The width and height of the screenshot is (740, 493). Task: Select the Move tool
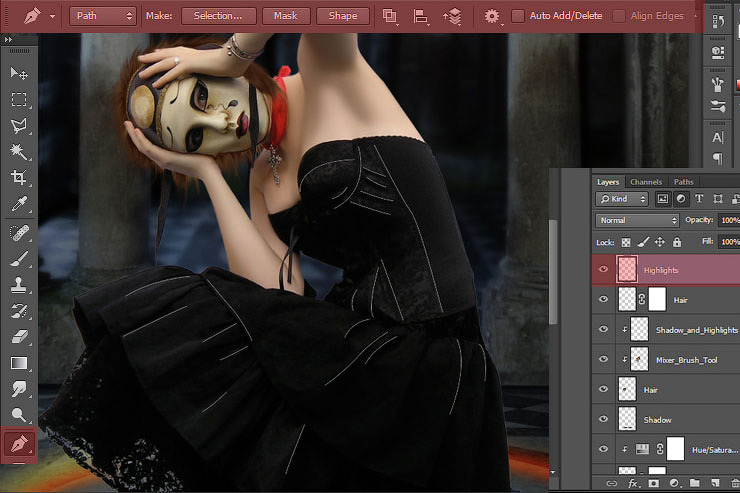pyautogui.click(x=18, y=74)
